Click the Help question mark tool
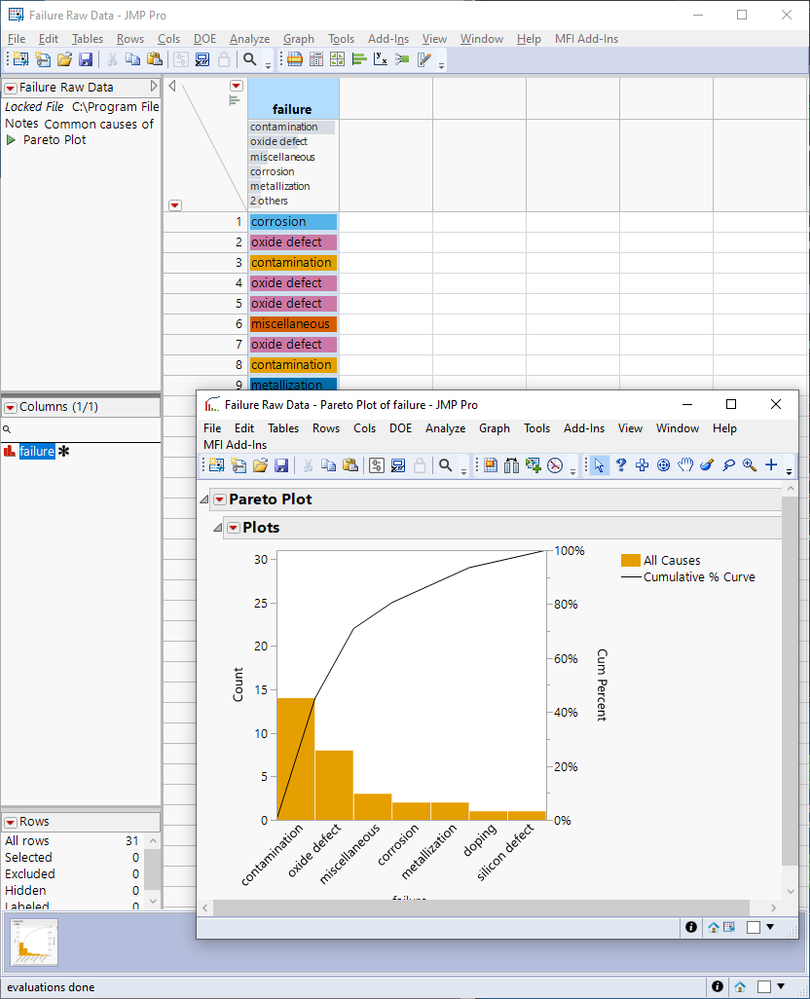This screenshot has width=810, height=999. [x=620, y=465]
